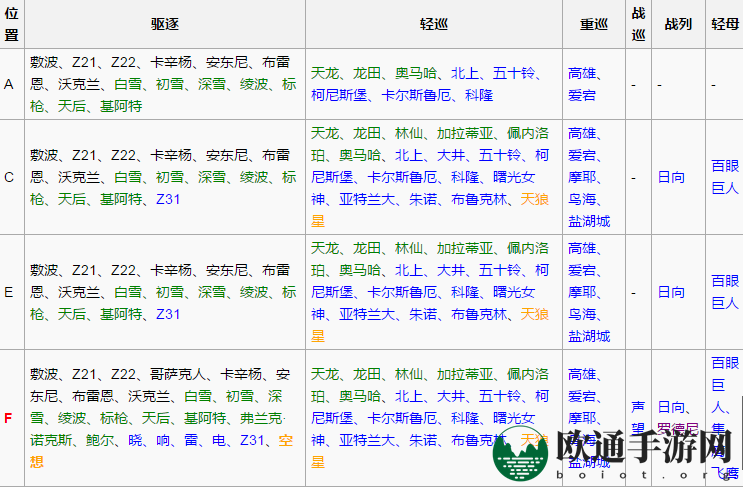Open 亚特兰大 link in row C

[367, 199]
